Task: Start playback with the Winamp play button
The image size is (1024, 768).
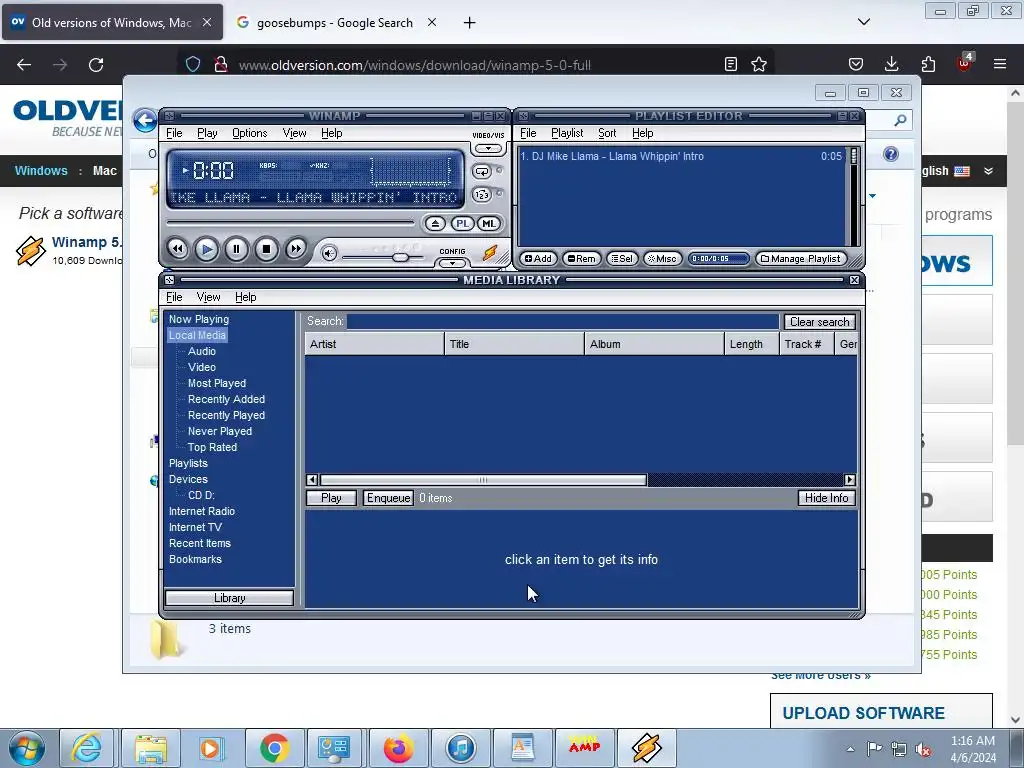Action: pos(206,249)
